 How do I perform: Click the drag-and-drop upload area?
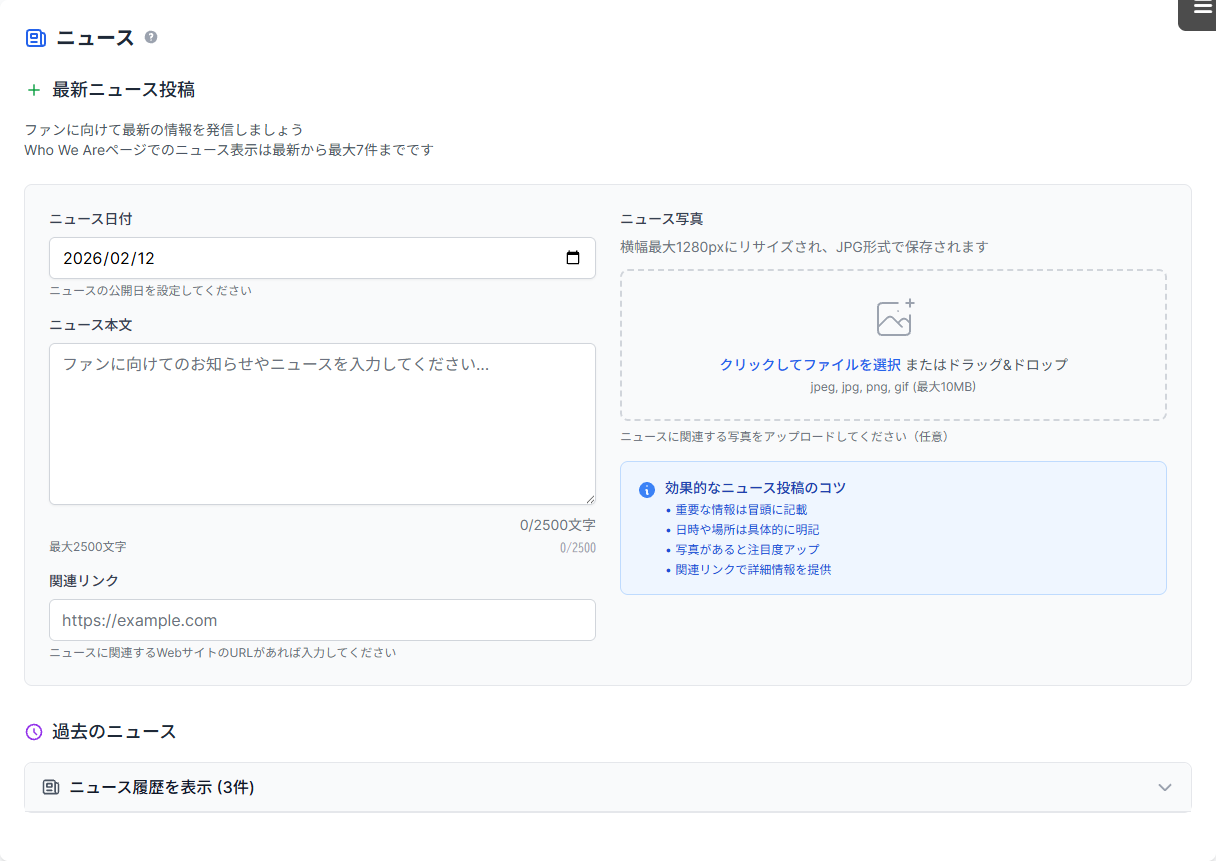tap(893, 345)
